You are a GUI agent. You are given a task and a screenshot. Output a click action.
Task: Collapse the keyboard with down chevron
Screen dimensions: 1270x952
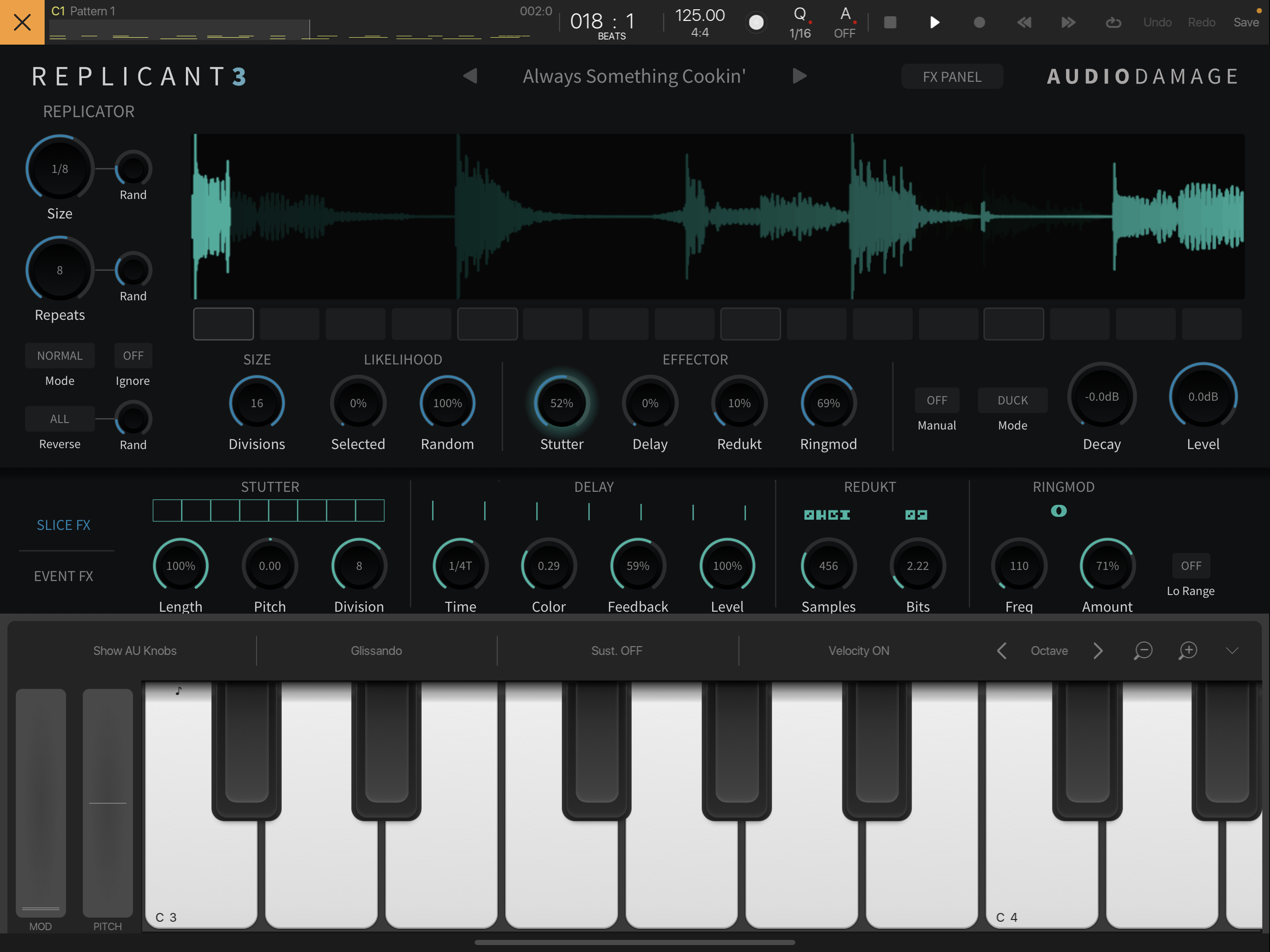pos(1232,651)
